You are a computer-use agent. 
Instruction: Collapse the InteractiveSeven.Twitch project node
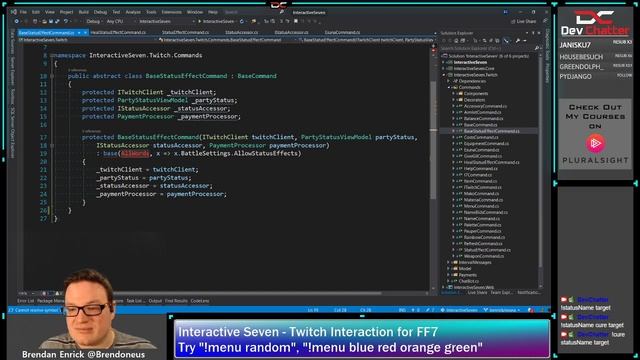[x=444, y=75]
